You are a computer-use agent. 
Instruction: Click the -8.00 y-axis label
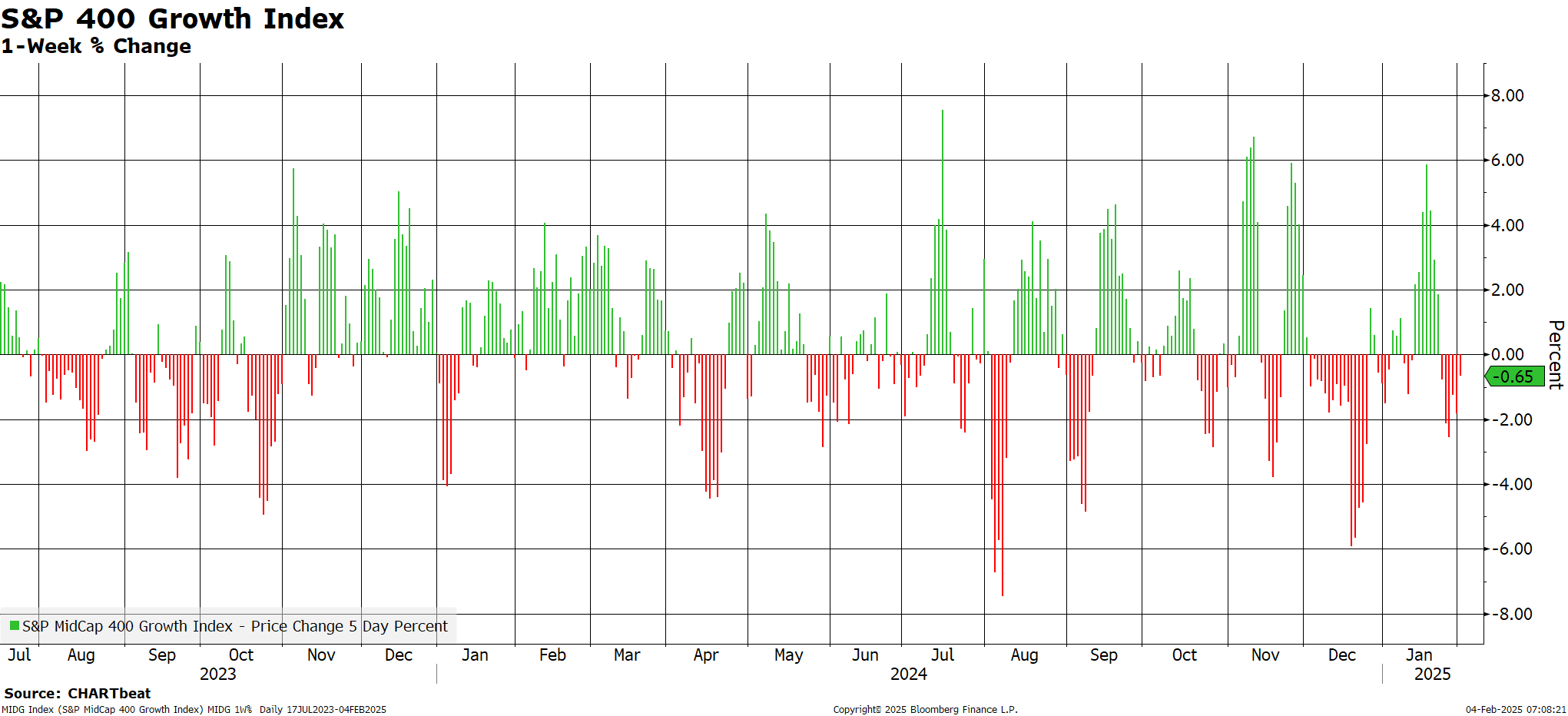(1511, 614)
